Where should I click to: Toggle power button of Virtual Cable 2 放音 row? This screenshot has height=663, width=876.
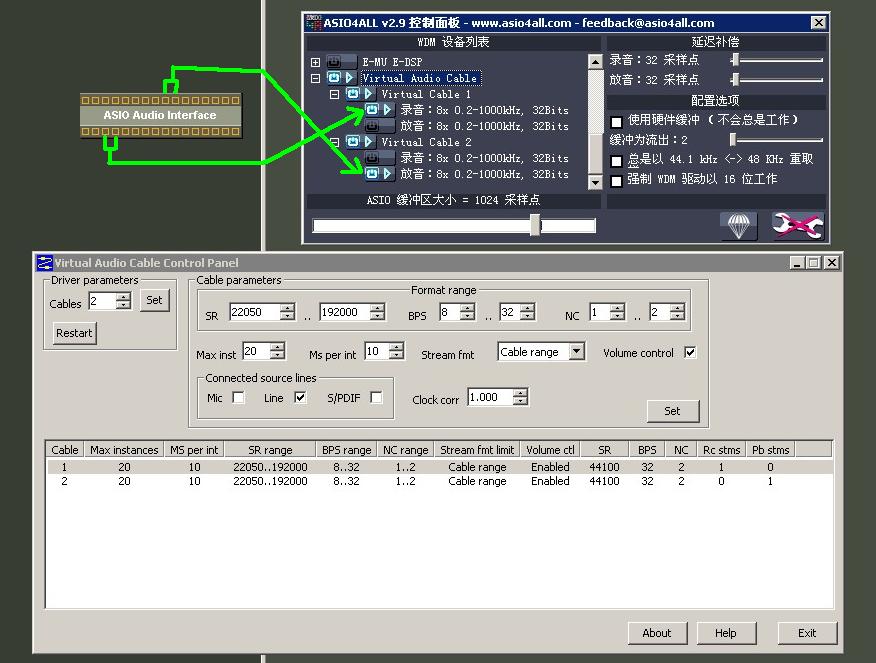coord(372,174)
